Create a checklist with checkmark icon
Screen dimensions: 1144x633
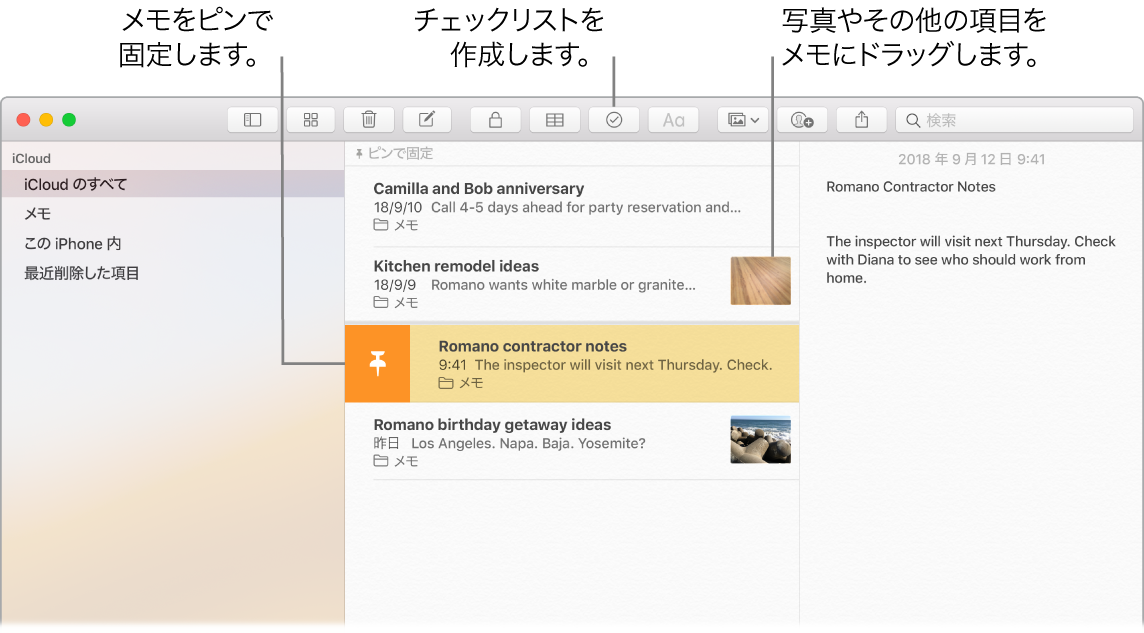coord(614,120)
